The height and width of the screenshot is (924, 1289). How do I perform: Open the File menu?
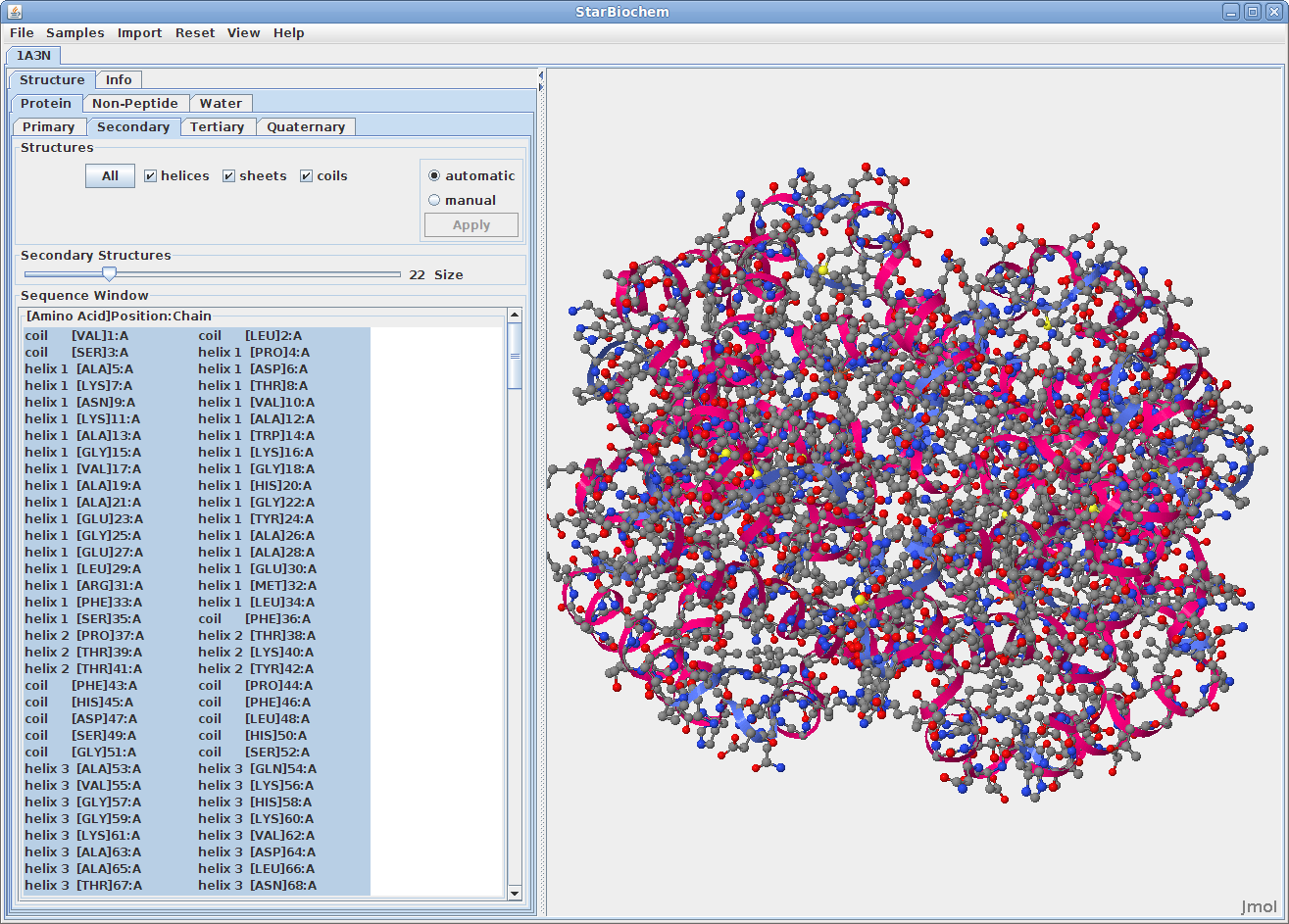click(22, 32)
